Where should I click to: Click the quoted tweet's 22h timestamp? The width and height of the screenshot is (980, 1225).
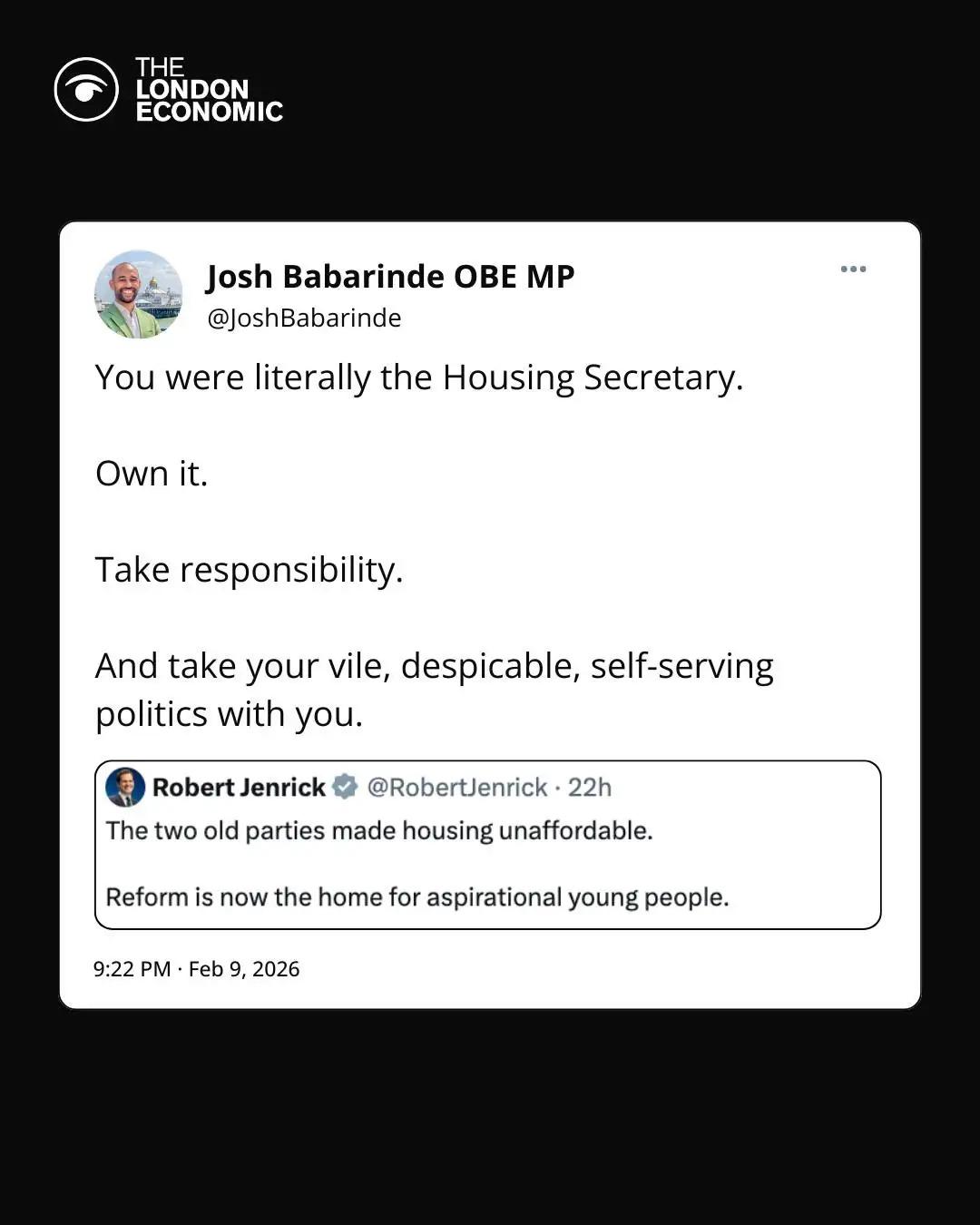(x=590, y=788)
